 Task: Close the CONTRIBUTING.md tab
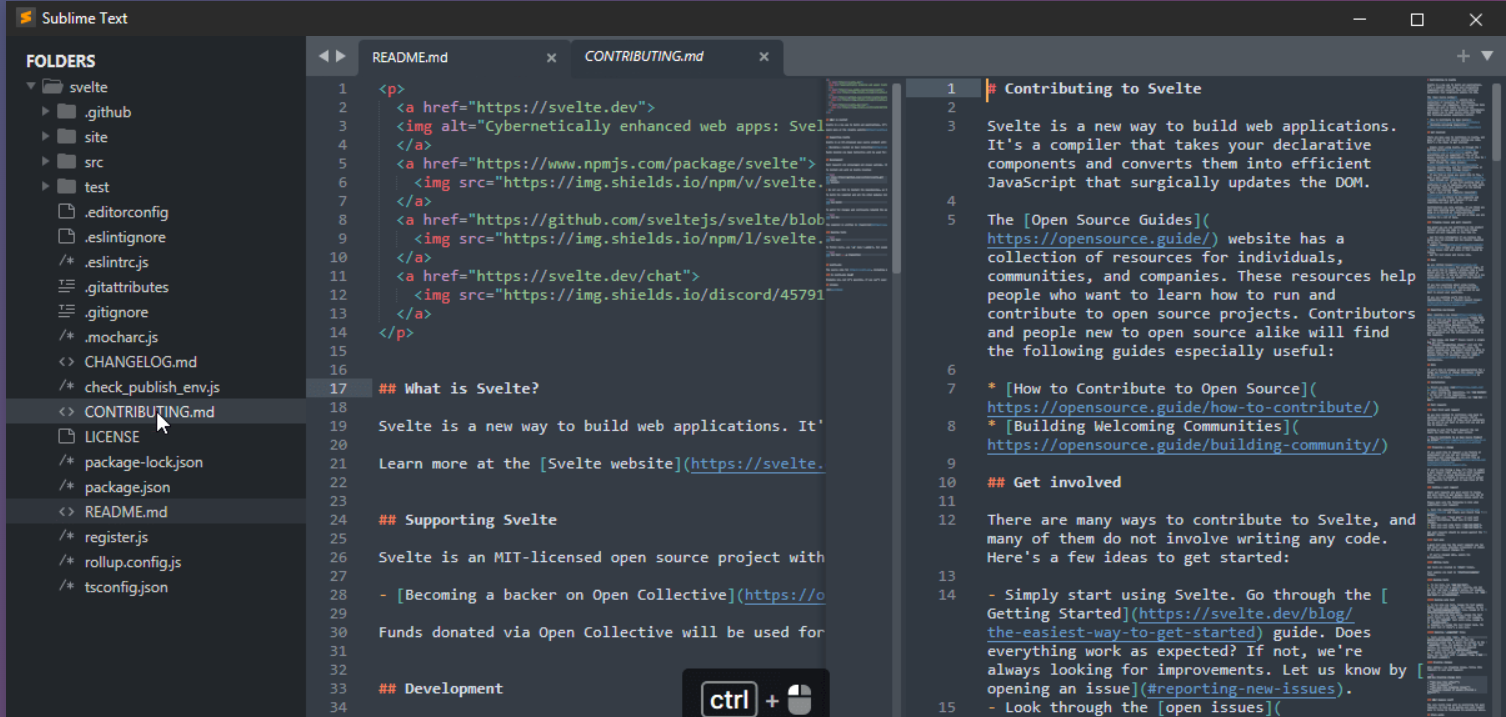point(764,57)
